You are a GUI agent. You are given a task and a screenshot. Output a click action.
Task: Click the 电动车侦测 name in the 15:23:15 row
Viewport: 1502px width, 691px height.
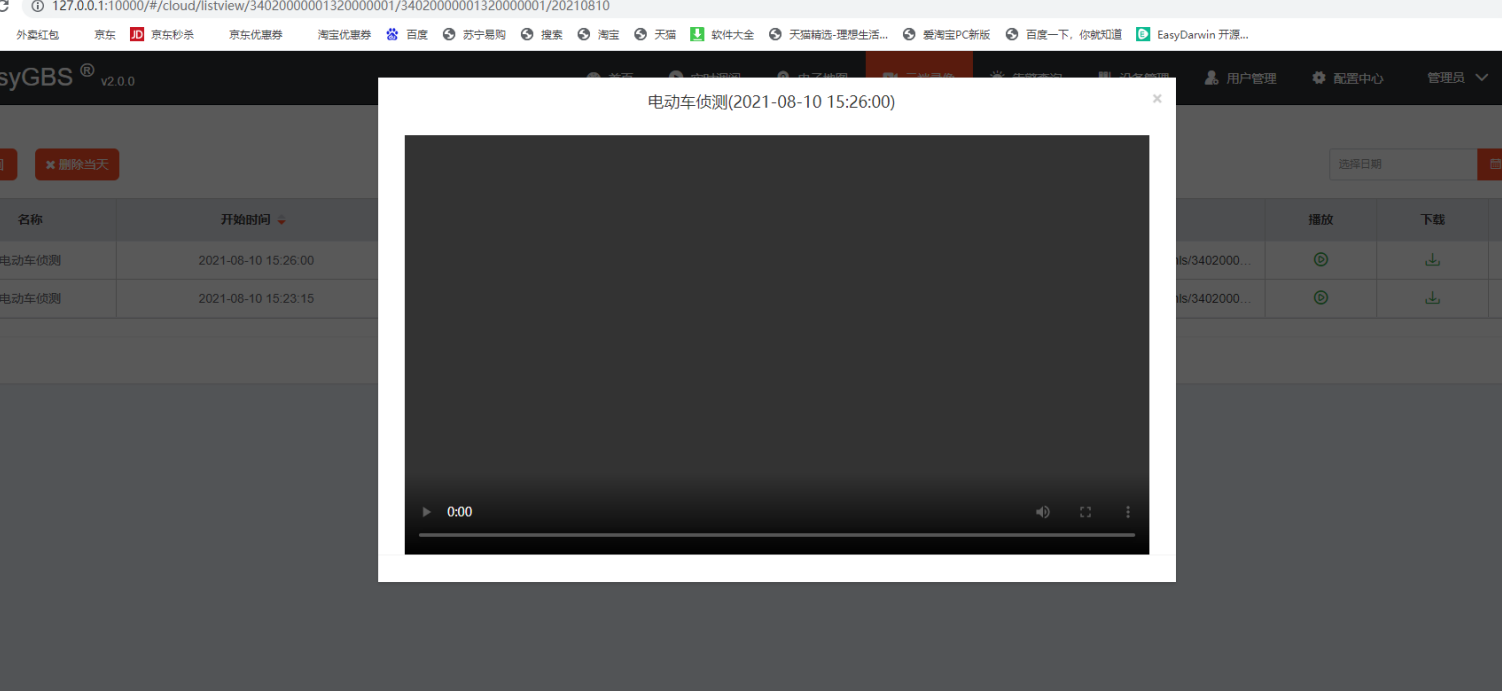click(30, 298)
